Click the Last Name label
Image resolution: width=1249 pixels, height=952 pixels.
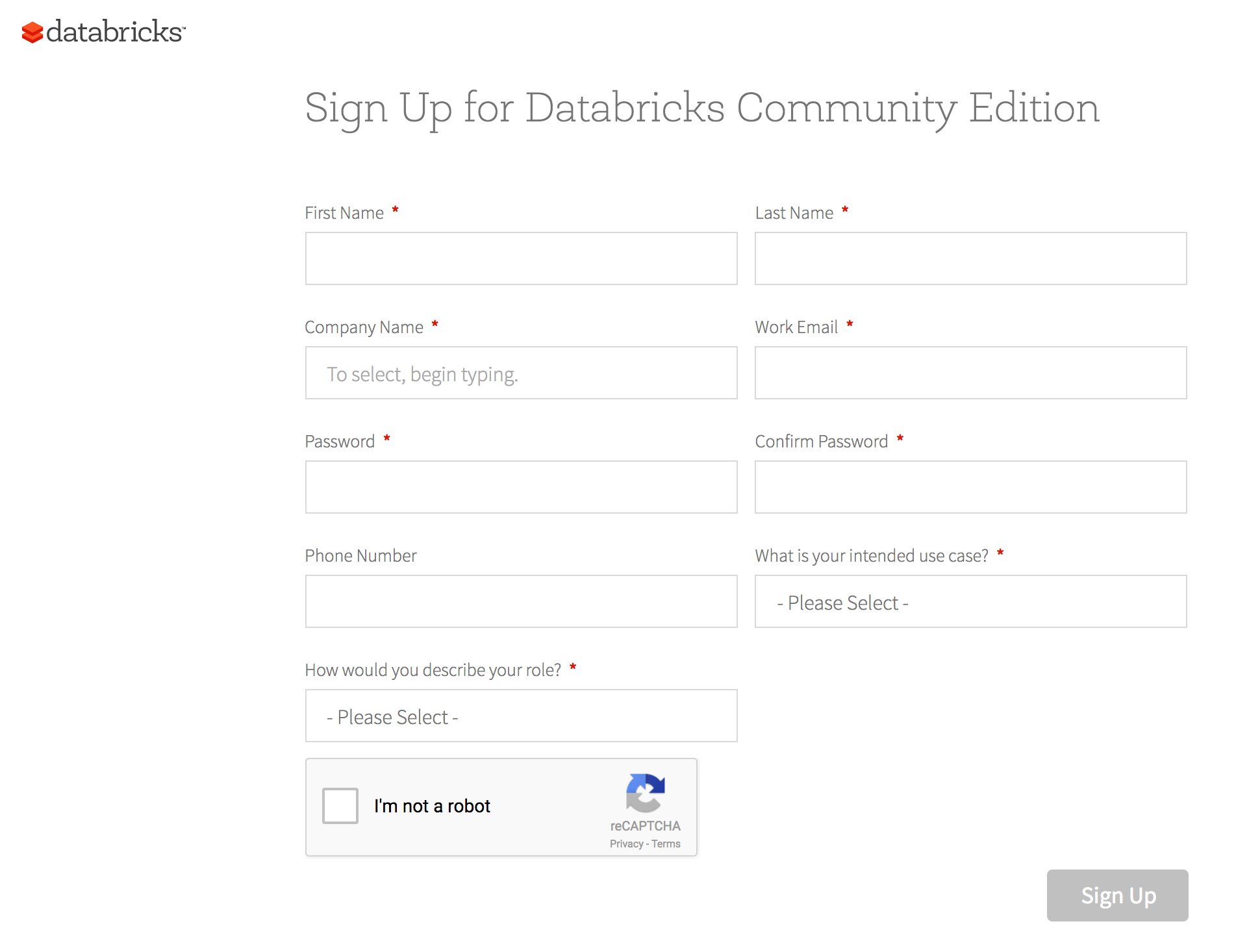coord(794,213)
